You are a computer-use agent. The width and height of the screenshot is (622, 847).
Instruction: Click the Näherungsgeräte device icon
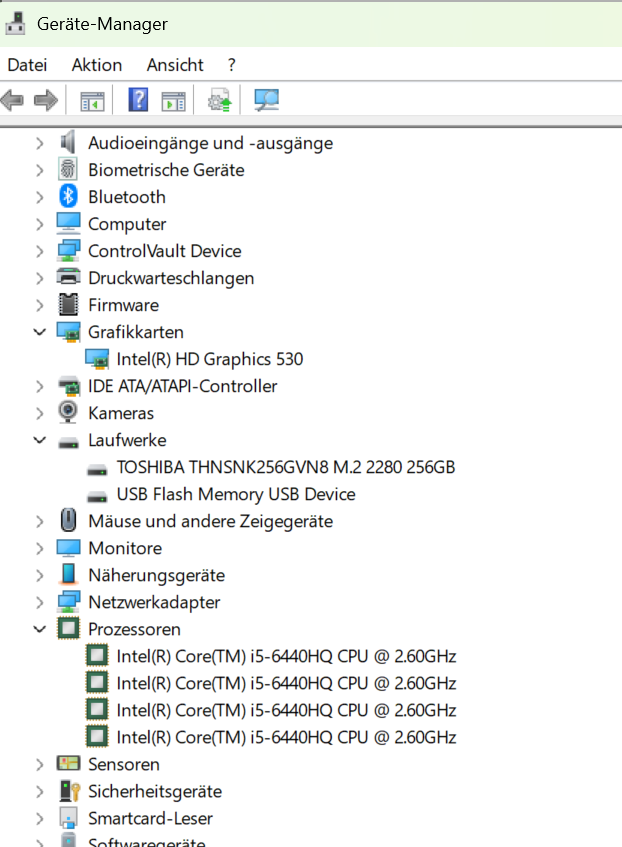pos(68,574)
